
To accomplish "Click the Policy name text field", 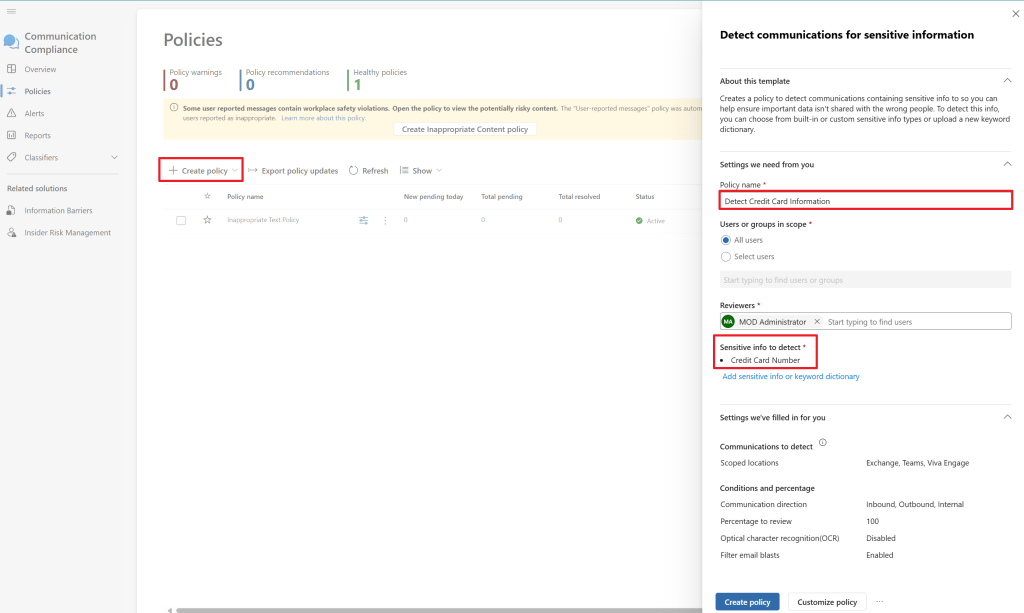I will point(865,201).
